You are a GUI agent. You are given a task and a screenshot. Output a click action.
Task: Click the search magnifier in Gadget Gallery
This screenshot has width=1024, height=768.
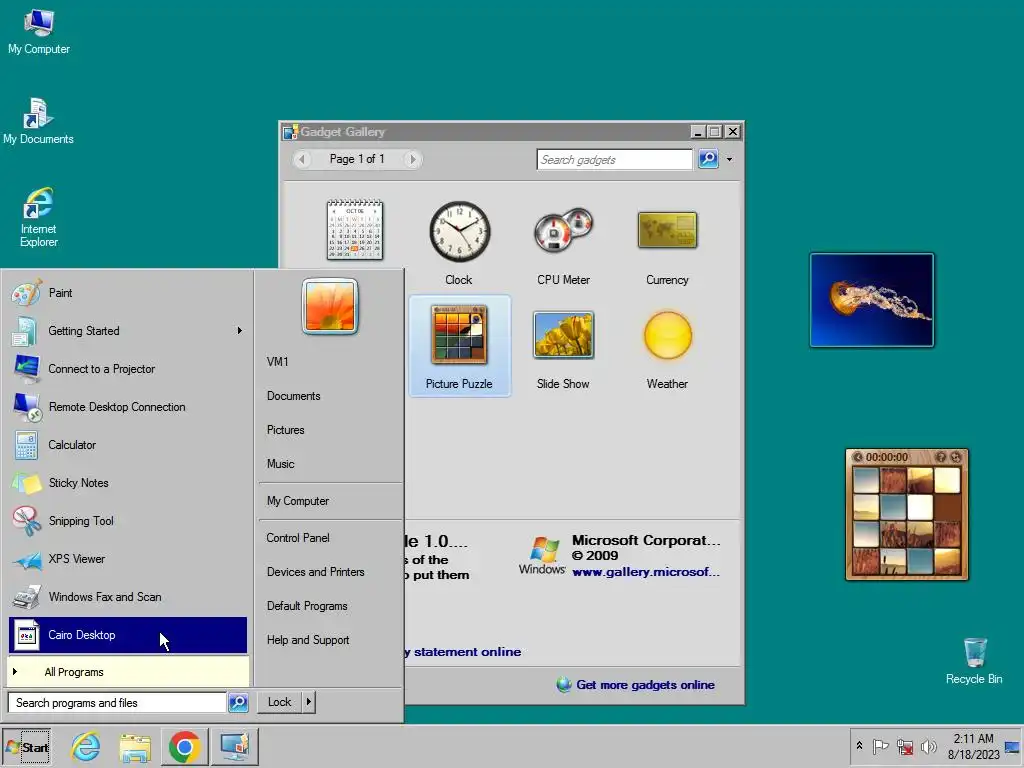coord(709,159)
